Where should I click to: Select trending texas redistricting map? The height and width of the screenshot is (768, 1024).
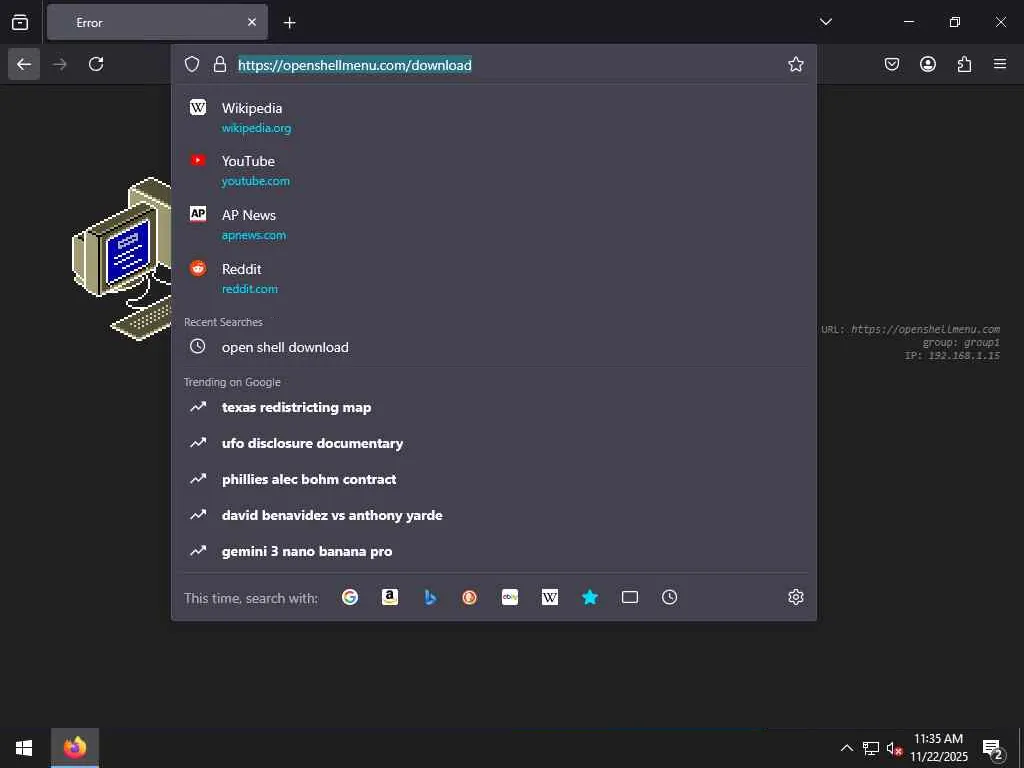[x=494, y=408]
